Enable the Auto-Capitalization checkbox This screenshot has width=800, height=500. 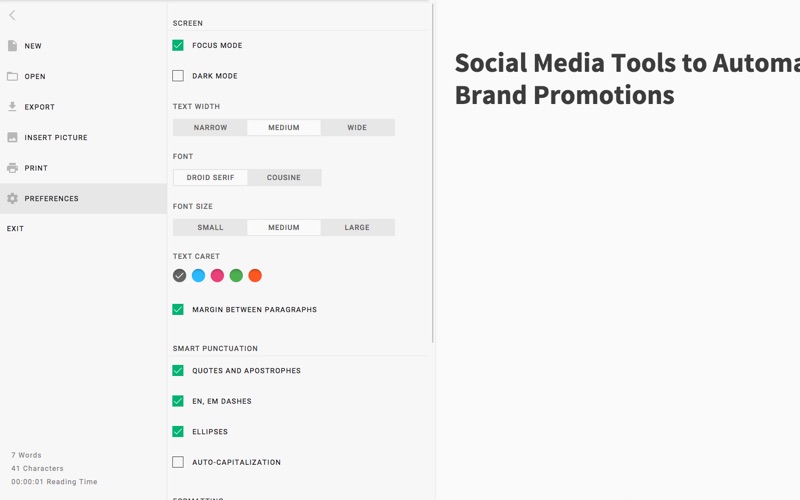coord(178,462)
